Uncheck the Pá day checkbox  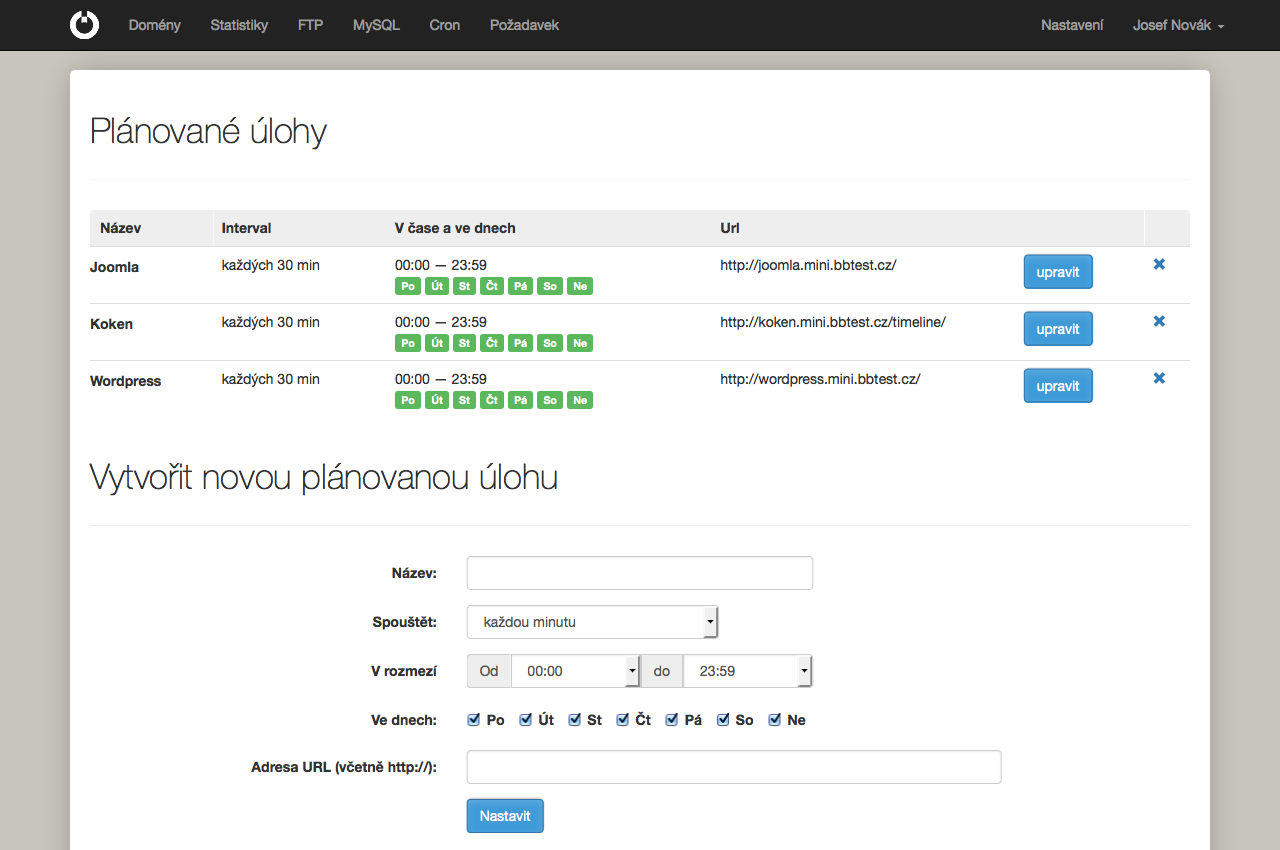coord(672,720)
